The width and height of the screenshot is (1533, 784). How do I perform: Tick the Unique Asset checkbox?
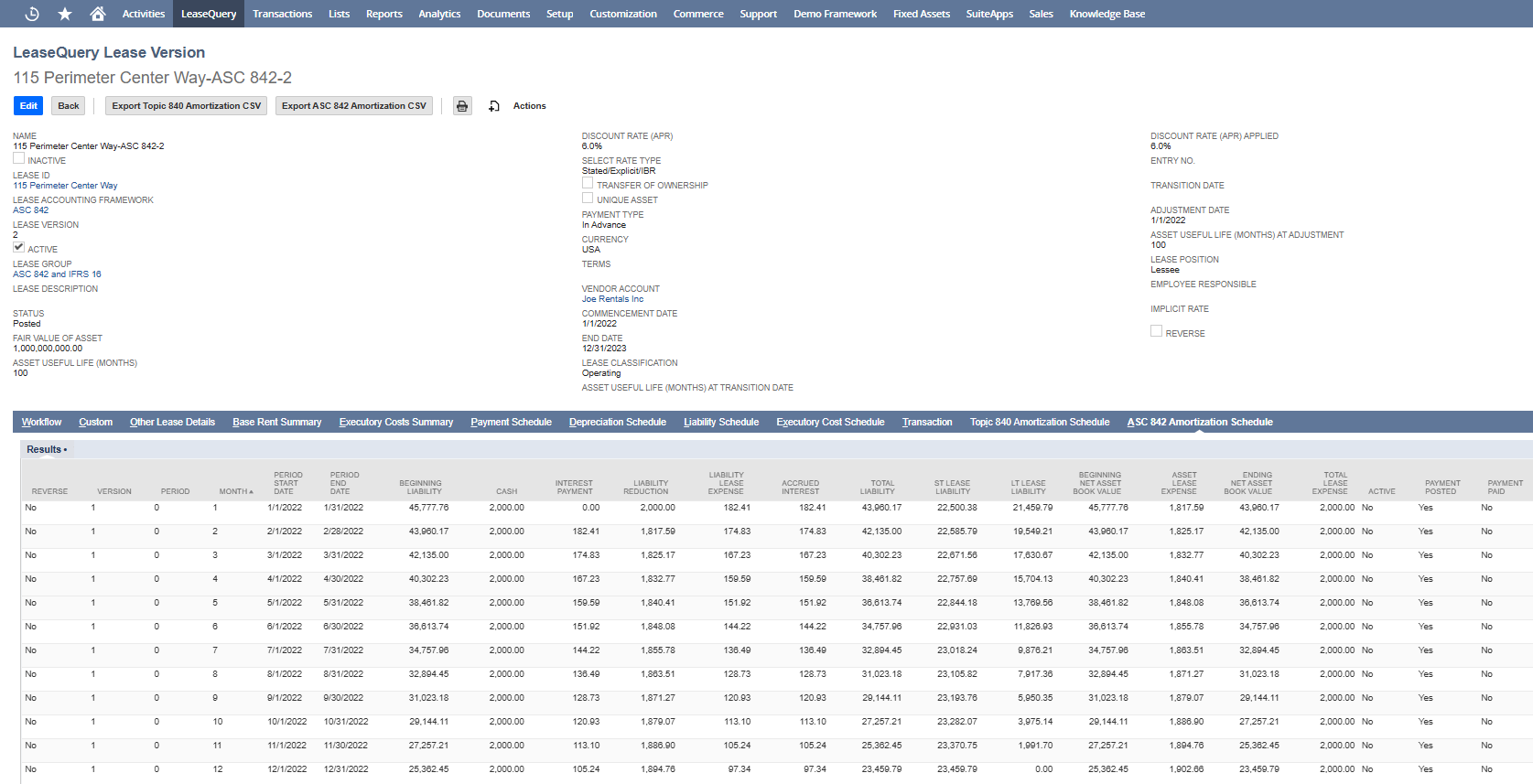[588, 198]
